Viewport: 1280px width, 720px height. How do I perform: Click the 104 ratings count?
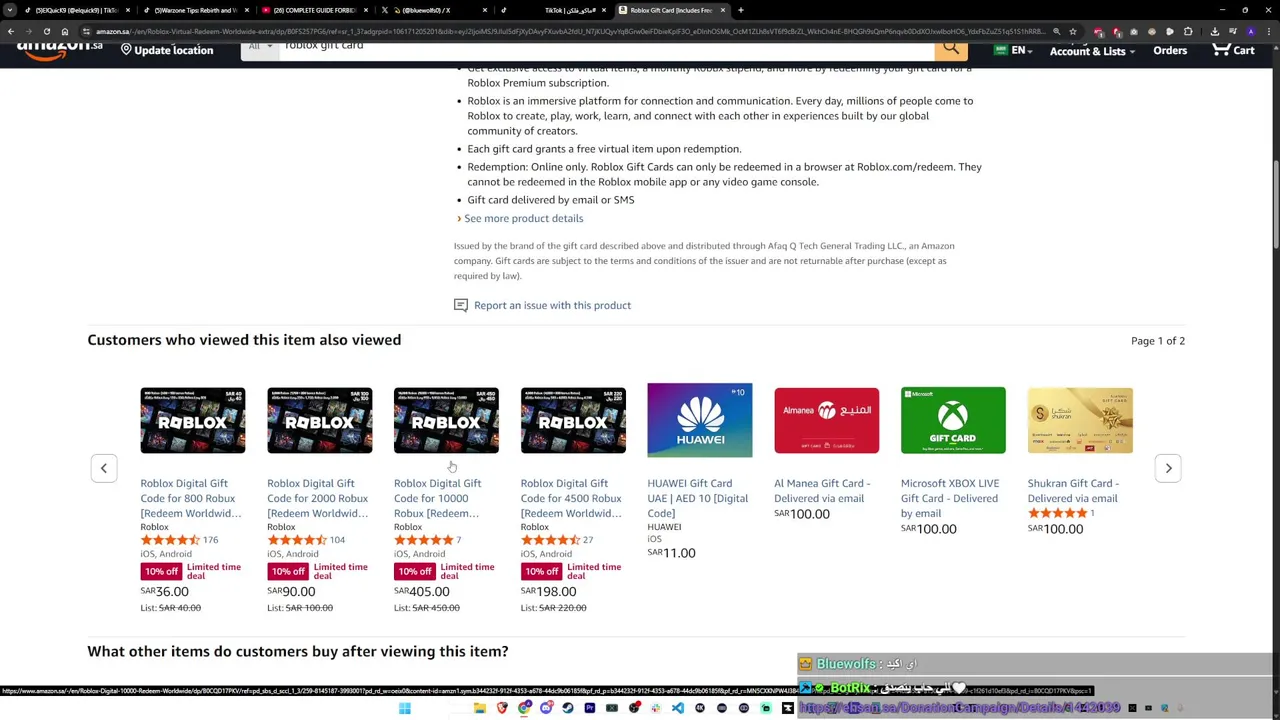click(x=337, y=540)
